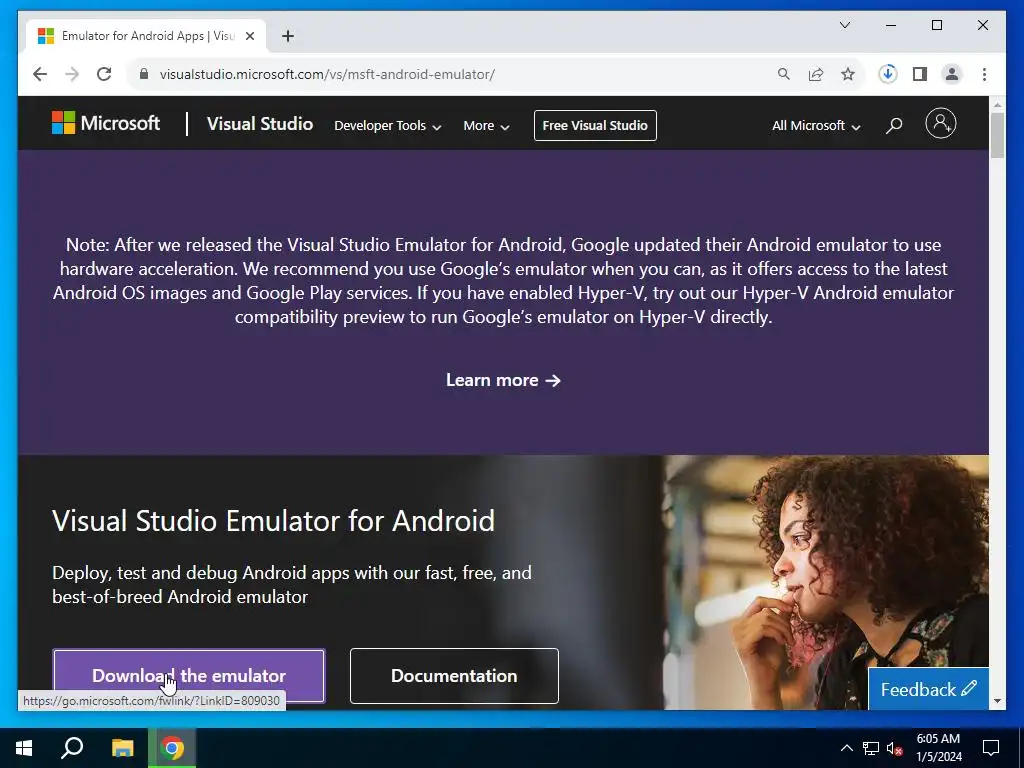Share this page icon
Viewport: 1024px width, 768px height.
click(816, 74)
